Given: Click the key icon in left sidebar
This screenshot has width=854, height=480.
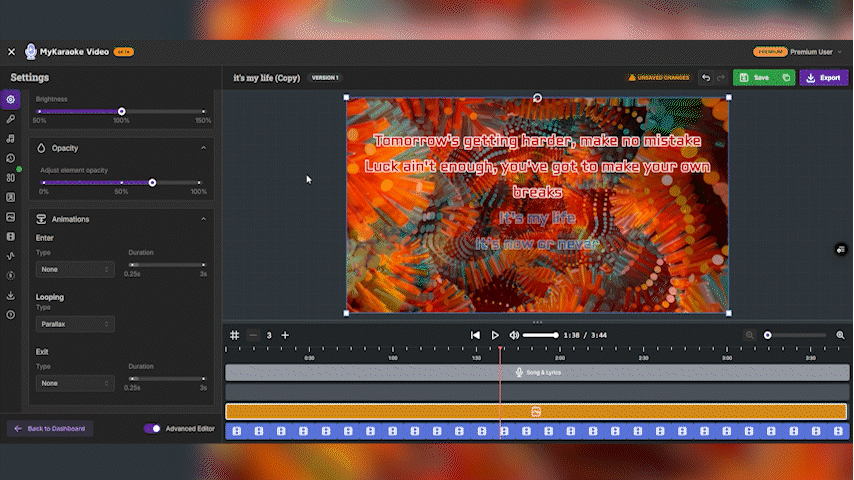Looking at the screenshot, I should (10, 119).
